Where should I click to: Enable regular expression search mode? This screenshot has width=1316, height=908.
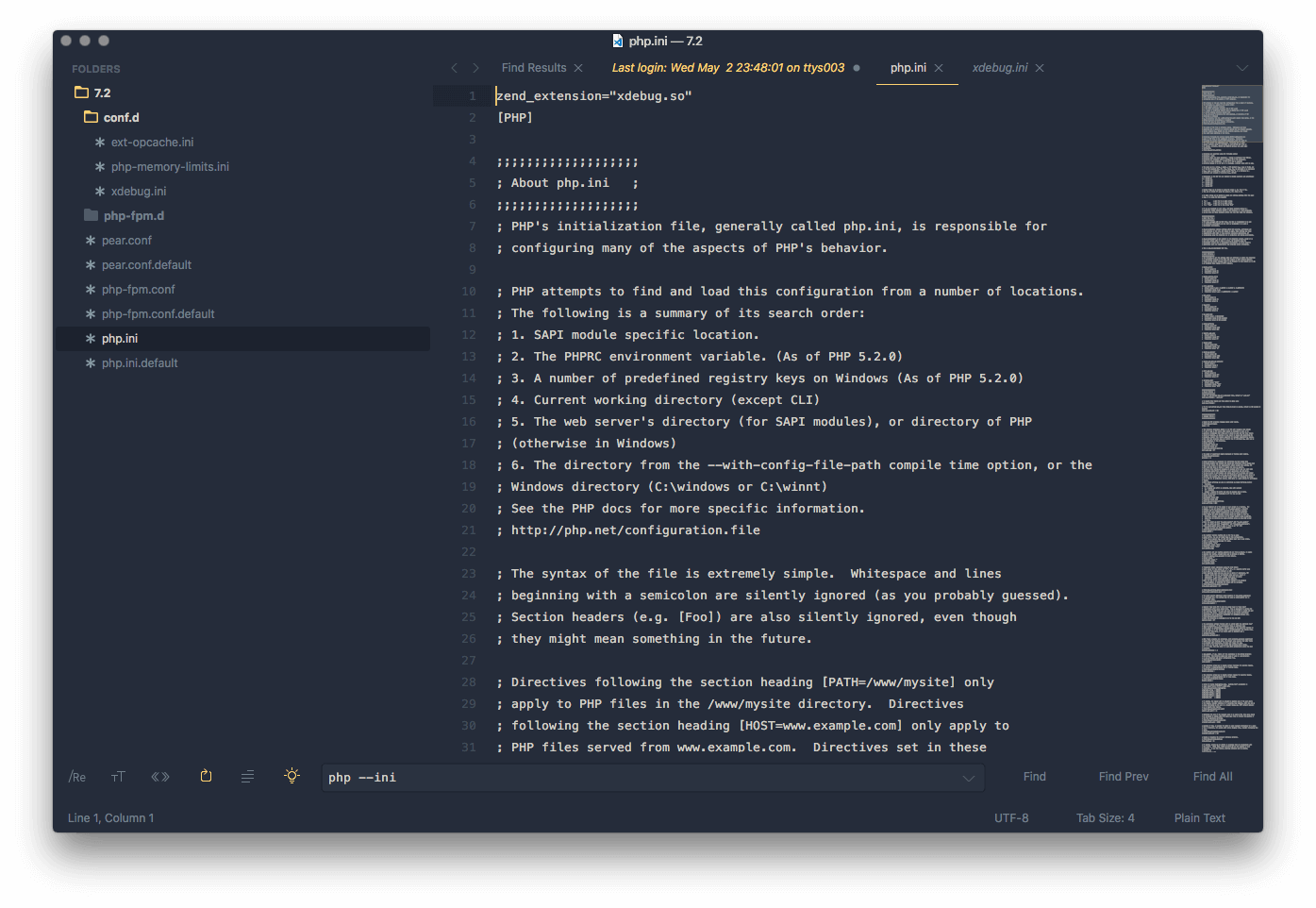76,776
